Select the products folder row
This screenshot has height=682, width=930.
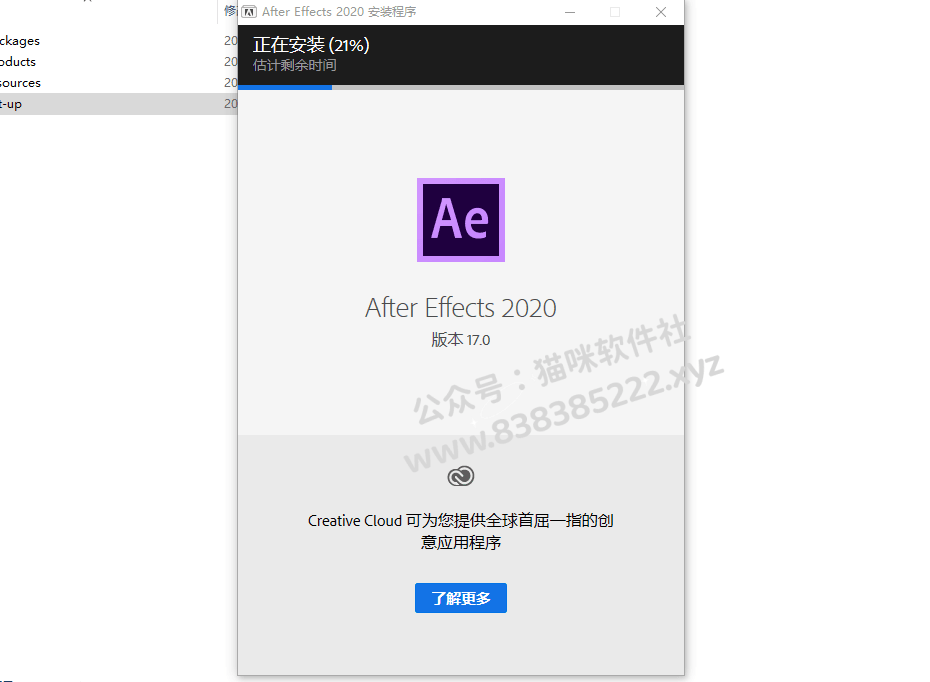click(x=119, y=62)
